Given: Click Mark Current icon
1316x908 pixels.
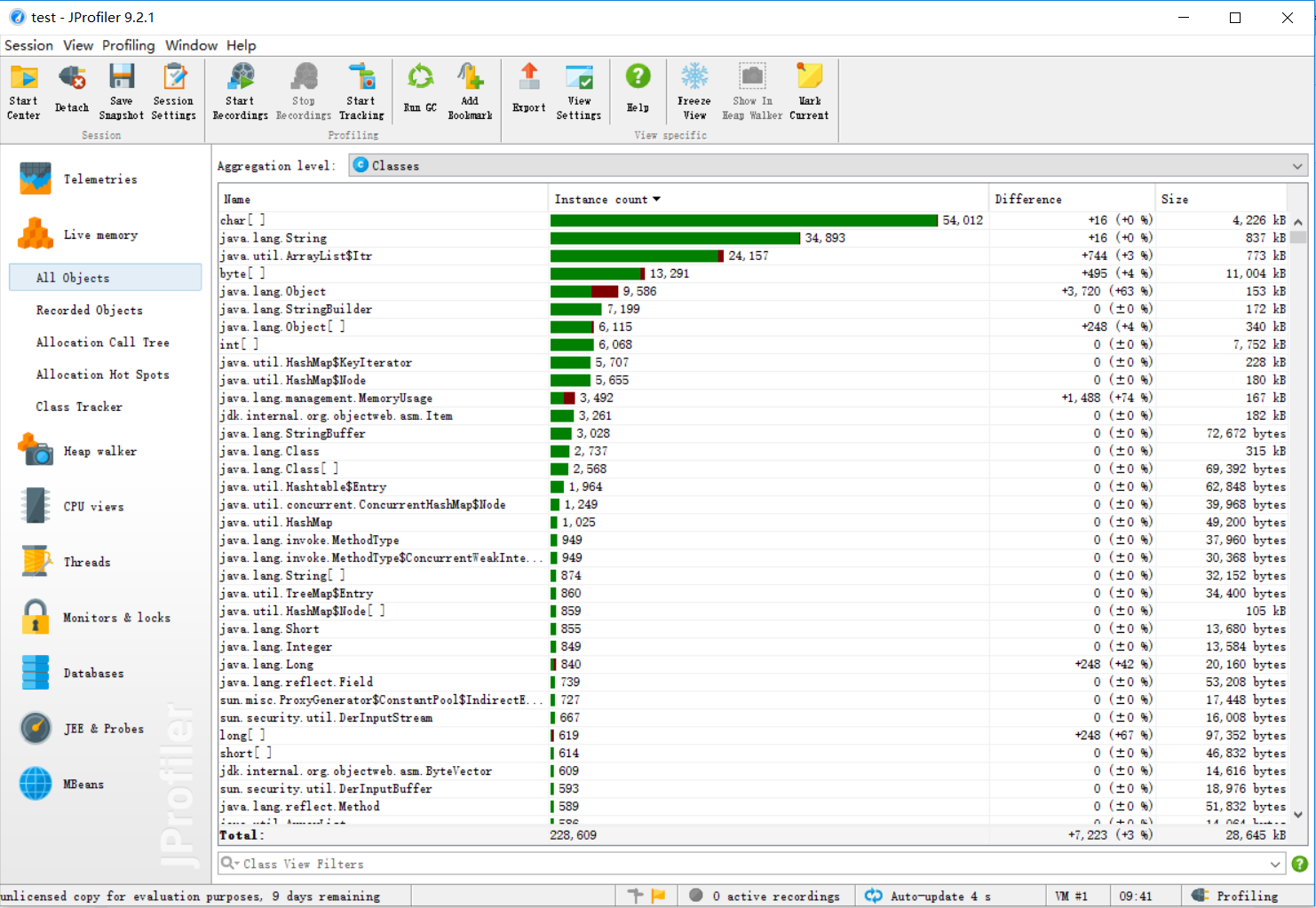Looking at the screenshot, I should (809, 91).
